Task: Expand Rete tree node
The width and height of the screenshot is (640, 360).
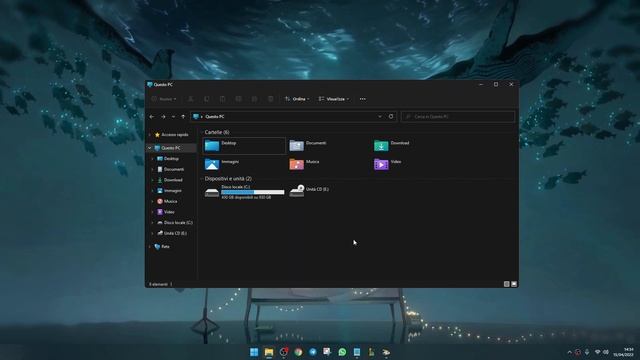Action: click(150, 247)
